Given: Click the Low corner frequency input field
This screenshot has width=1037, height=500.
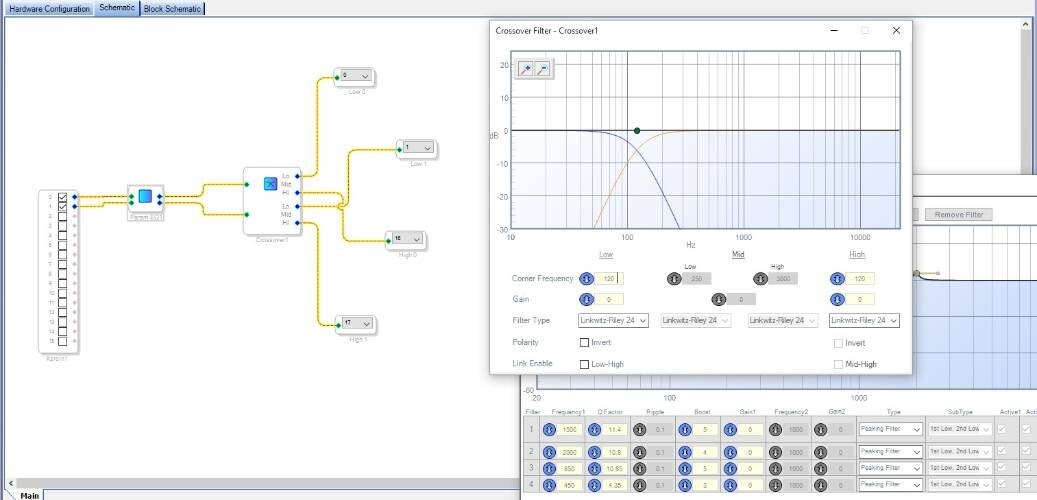Looking at the screenshot, I should (x=608, y=278).
